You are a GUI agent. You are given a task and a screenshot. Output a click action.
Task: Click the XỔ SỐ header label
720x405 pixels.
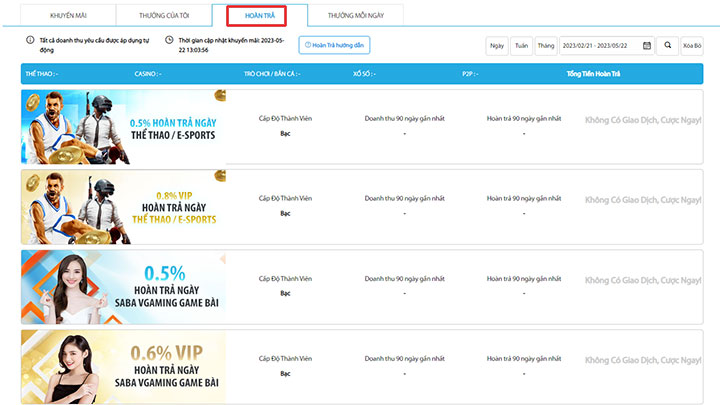click(x=364, y=74)
